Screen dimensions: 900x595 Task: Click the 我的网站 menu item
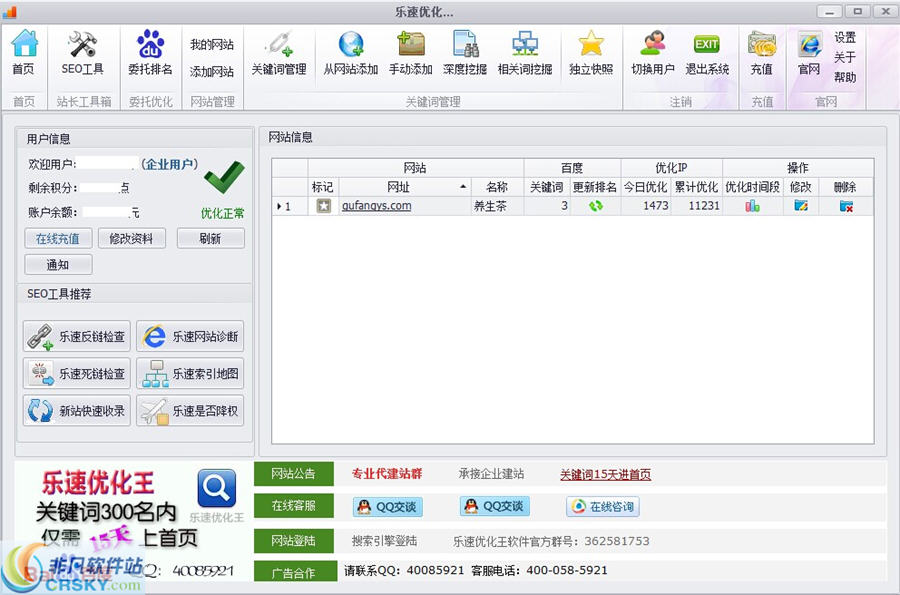[212, 45]
